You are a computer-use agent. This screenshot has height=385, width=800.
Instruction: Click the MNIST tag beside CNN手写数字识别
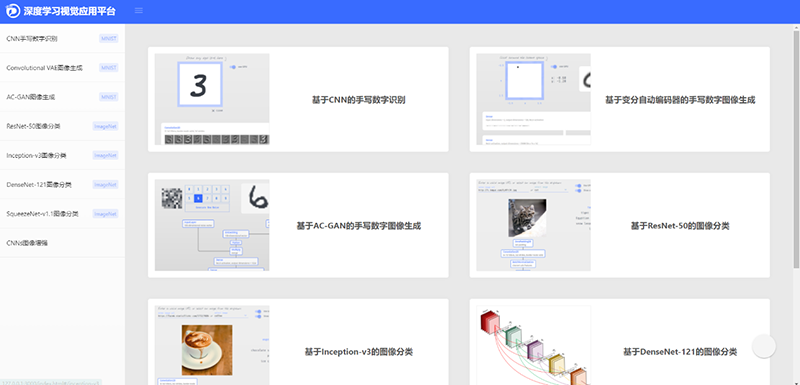tap(109, 39)
